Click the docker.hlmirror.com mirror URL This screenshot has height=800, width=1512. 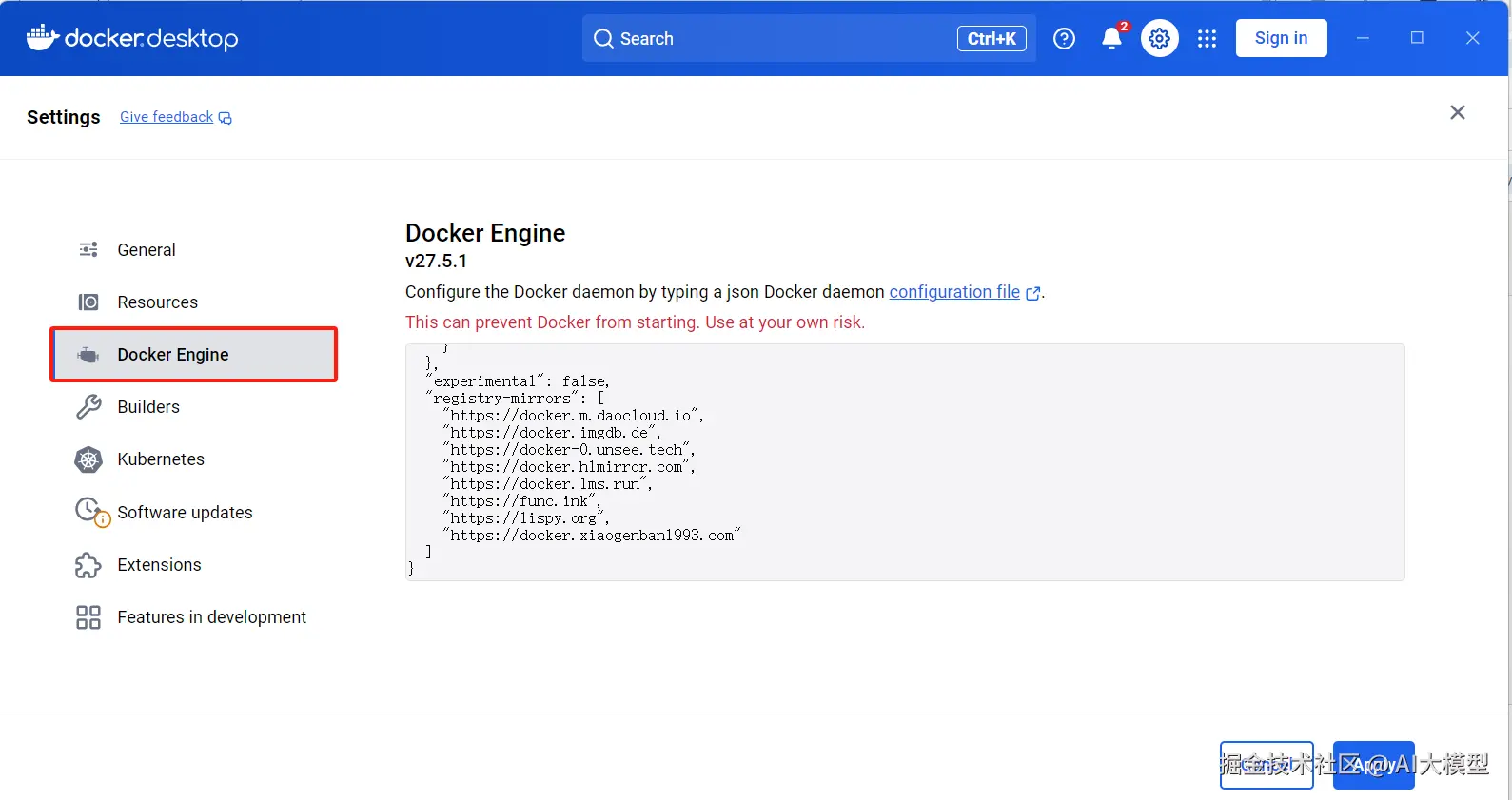[x=569, y=467]
